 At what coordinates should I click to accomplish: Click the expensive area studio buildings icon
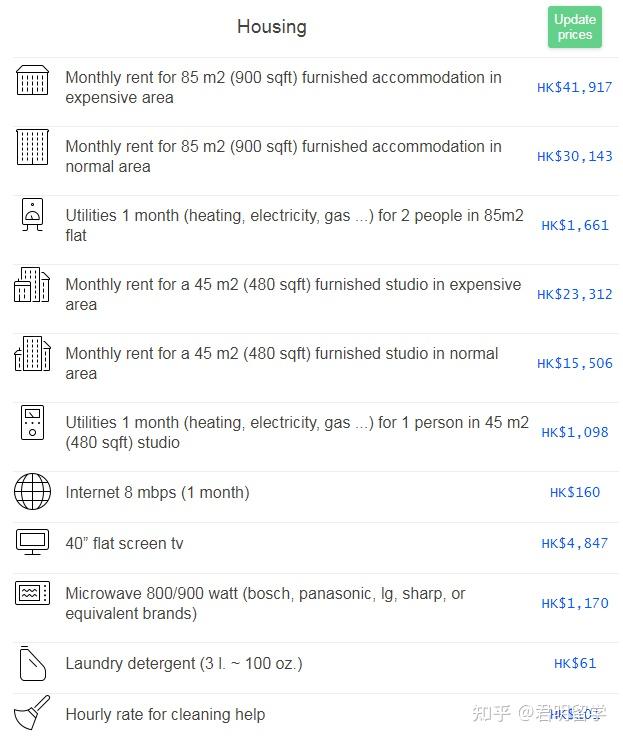click(x=32, y=285)
